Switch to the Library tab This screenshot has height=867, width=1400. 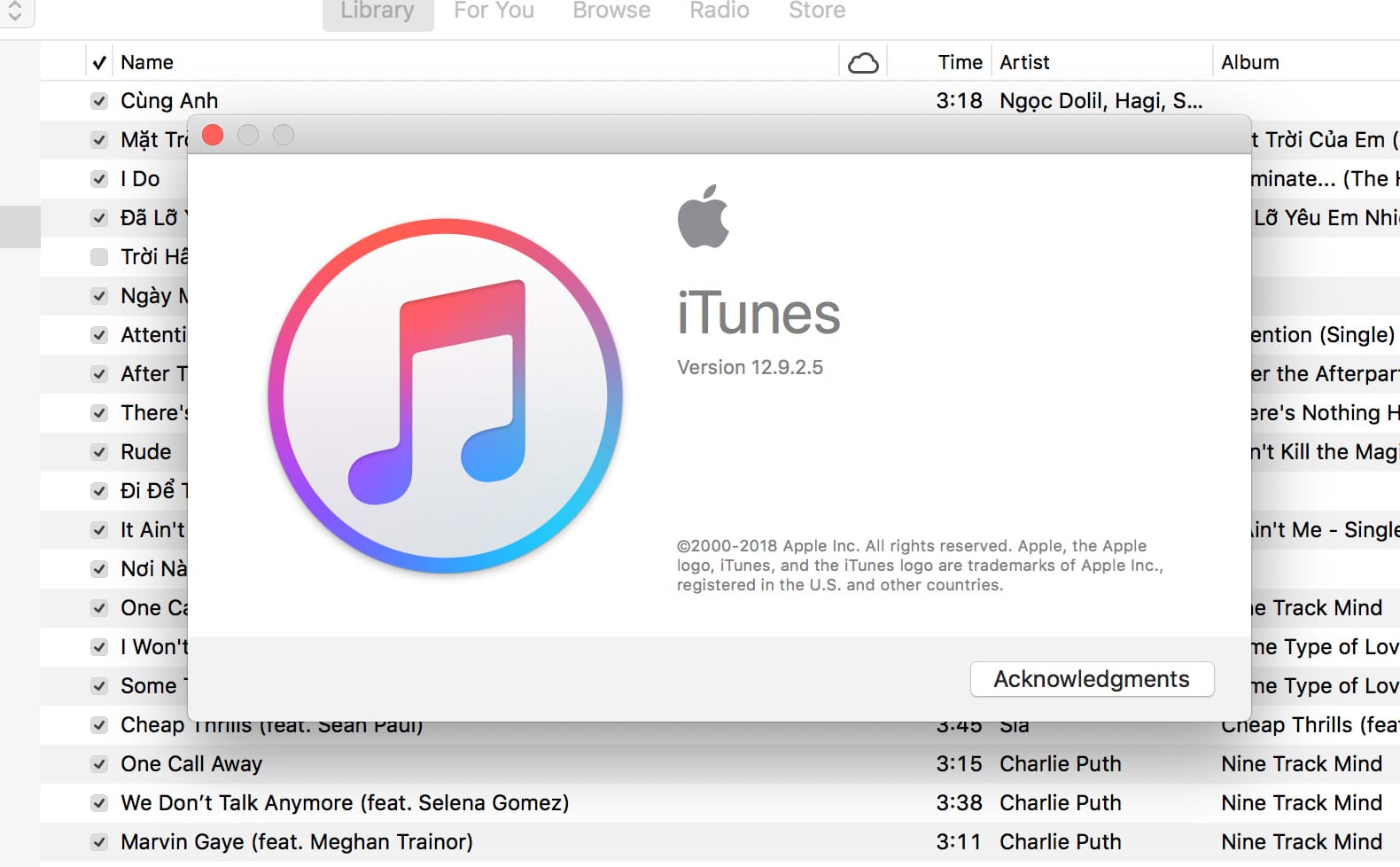click(377, 12)
